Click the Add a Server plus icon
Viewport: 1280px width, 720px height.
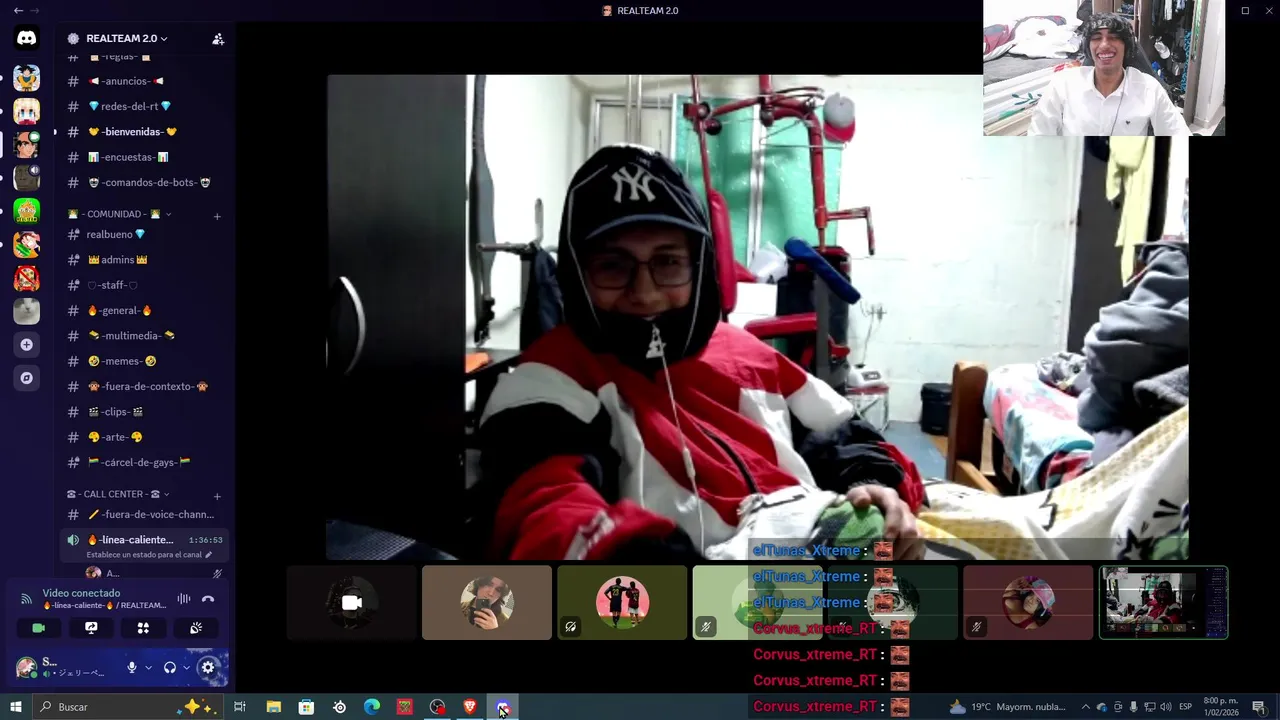coord(27,345)
